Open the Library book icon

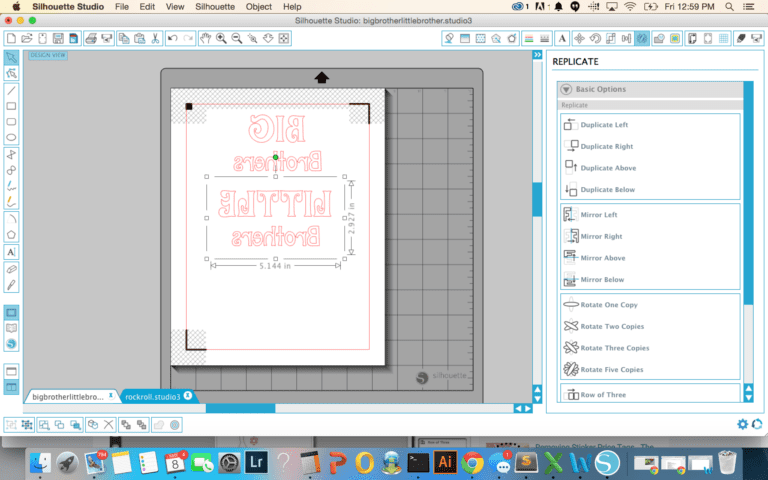click(11, 328)
